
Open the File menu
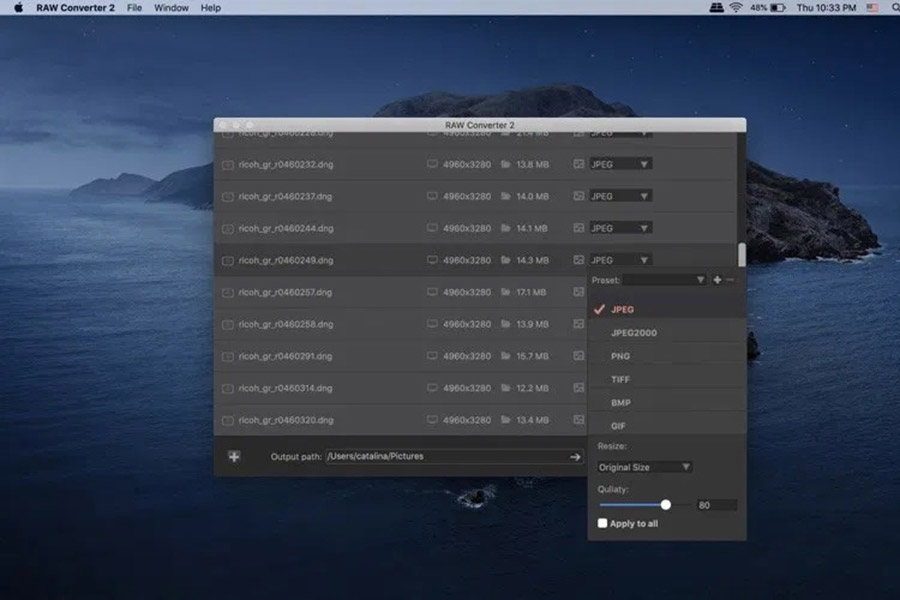tap(134, 8)
